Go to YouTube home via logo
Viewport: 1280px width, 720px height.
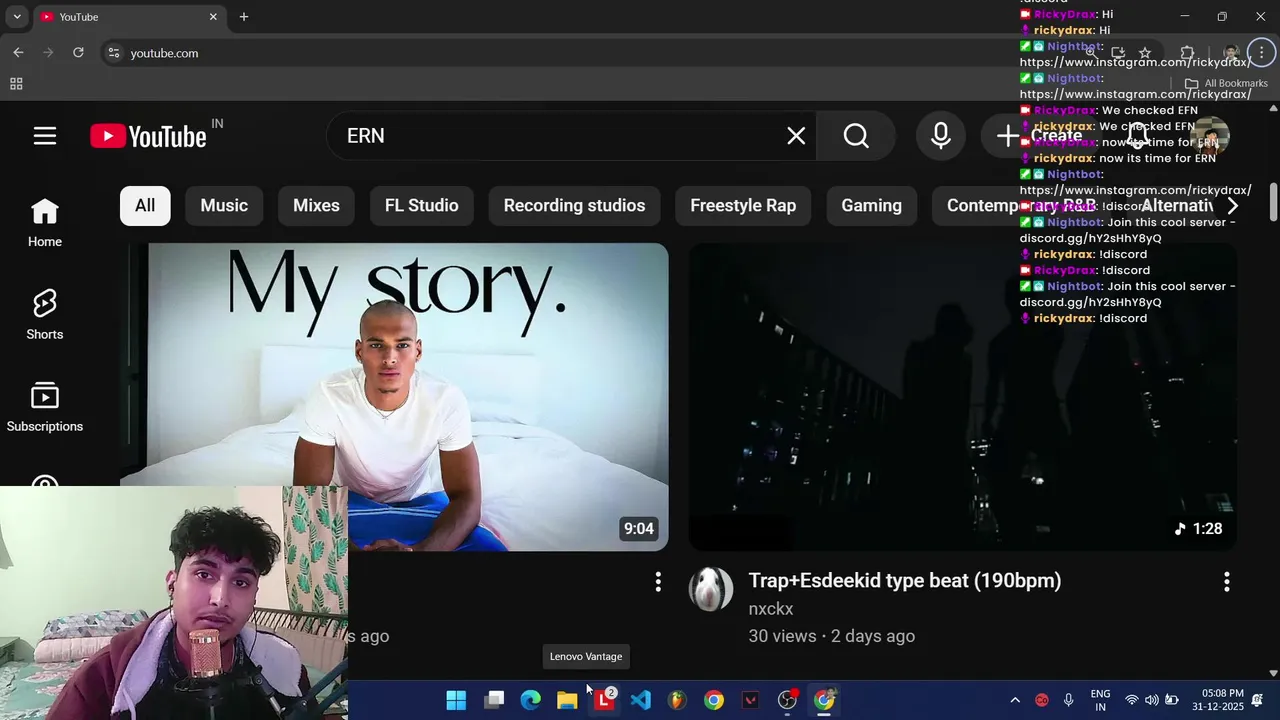pyautogui.click(x=149, y=136)
